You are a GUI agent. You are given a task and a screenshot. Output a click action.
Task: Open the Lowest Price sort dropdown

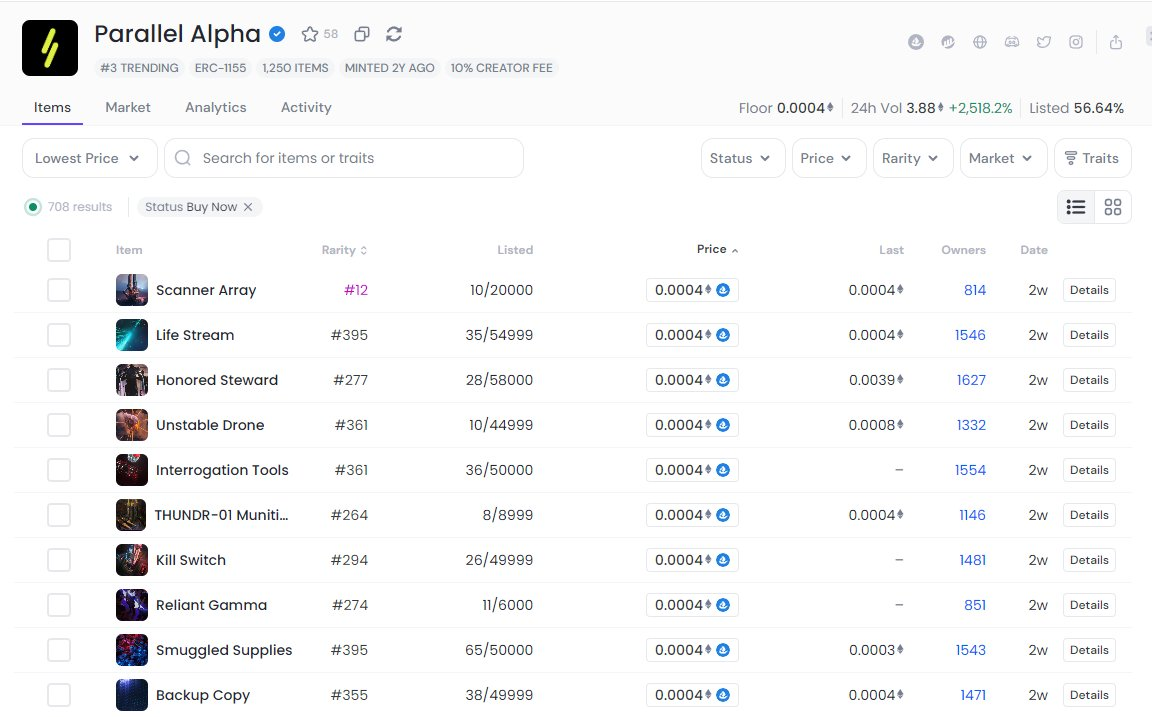(90, 158)
